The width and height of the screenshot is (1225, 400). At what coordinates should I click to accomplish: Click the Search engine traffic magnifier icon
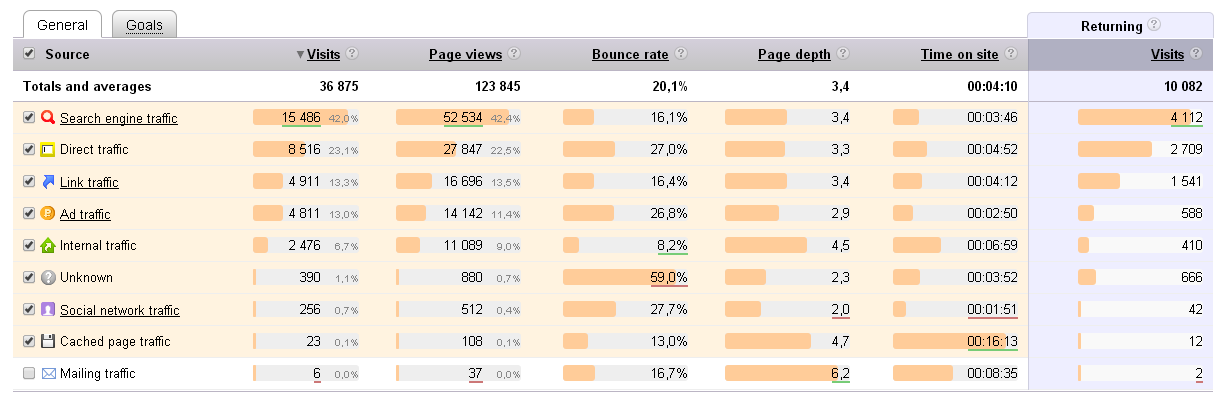click(x=47, y=118)
